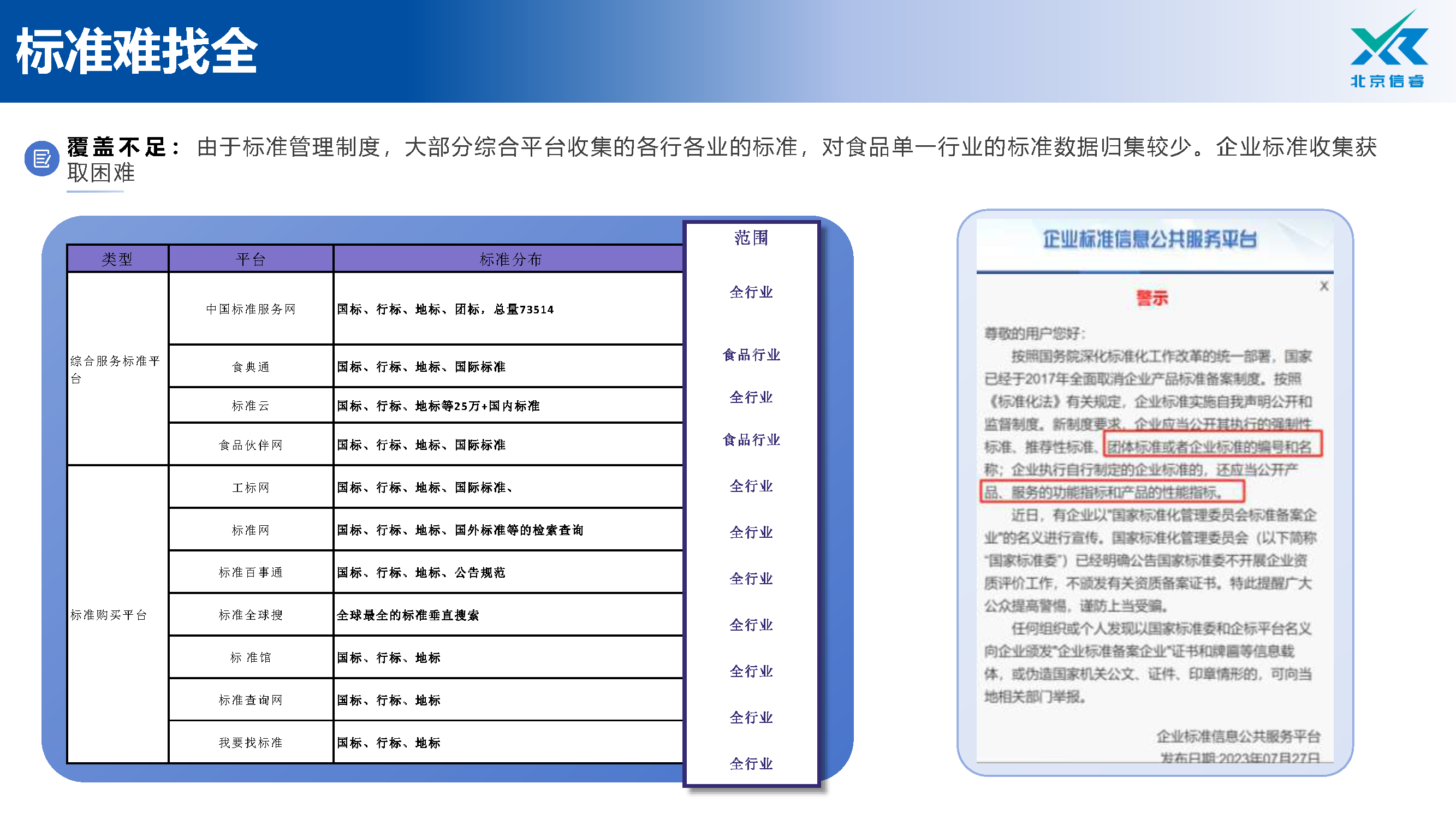Select the 平台 column header

(x=251, y=259)
